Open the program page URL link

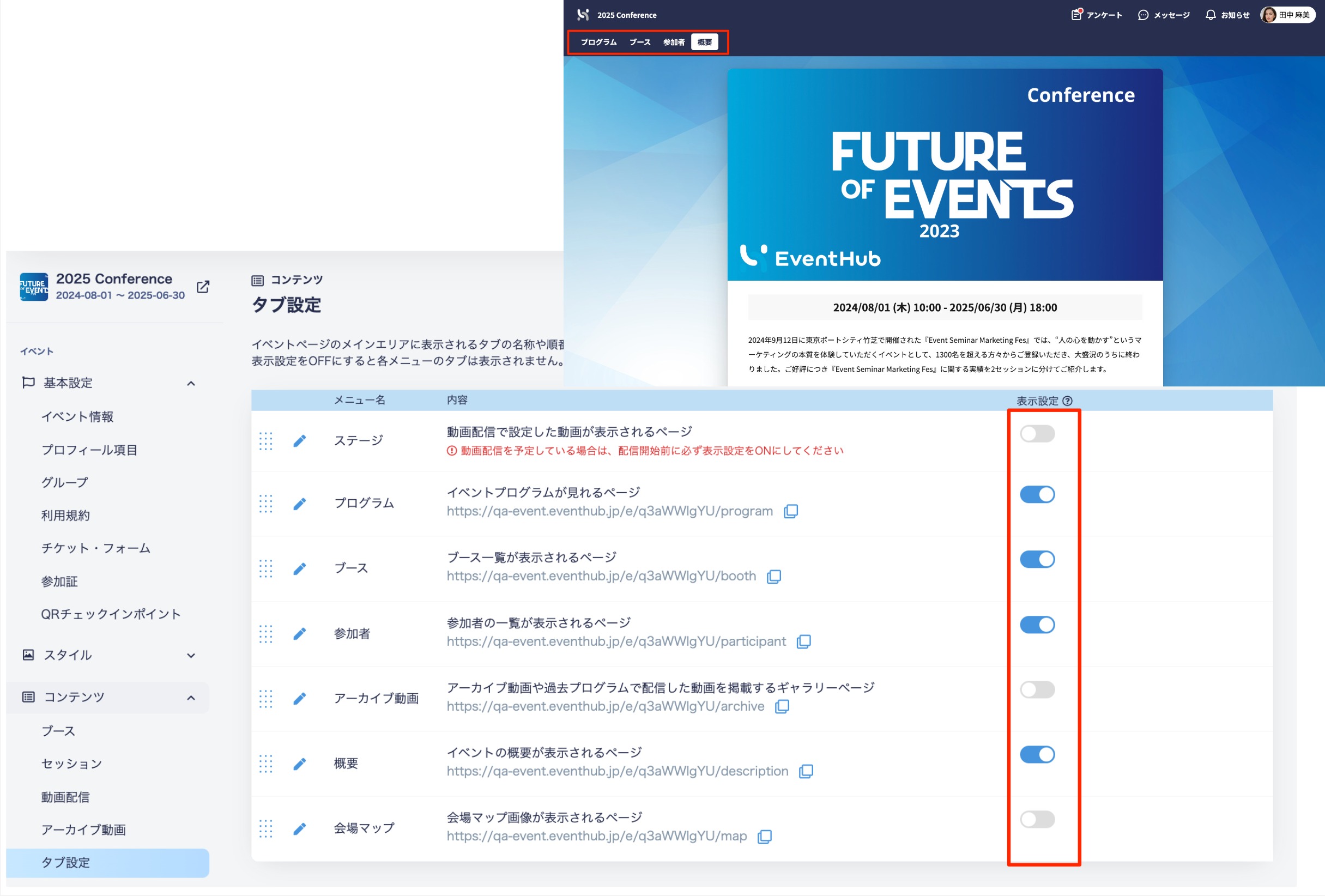pos(609,511)
